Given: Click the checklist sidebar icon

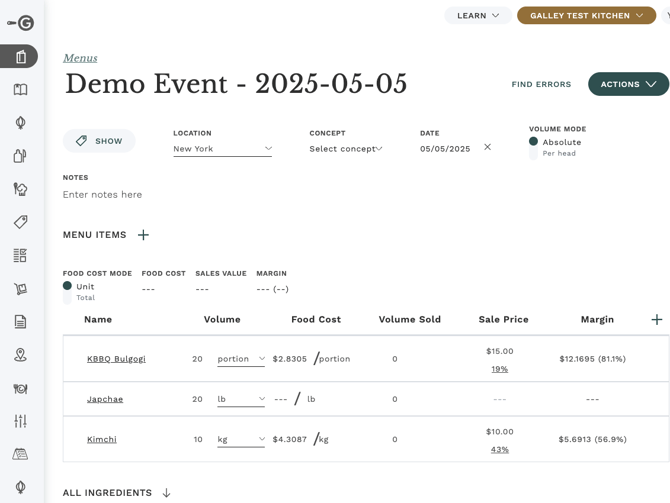Looking at the screenshot, I should click(x=20, y=256).
